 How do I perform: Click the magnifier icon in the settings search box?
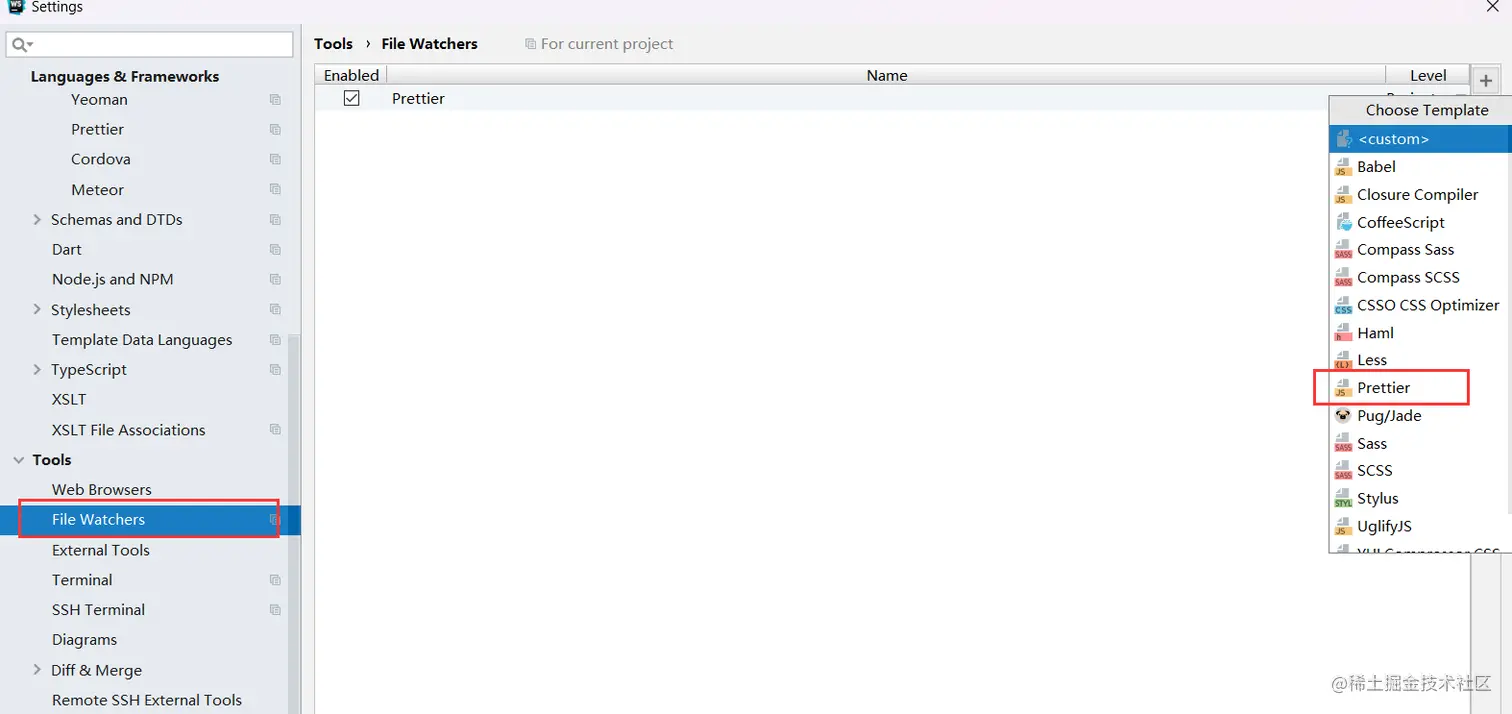pos(20,45)
